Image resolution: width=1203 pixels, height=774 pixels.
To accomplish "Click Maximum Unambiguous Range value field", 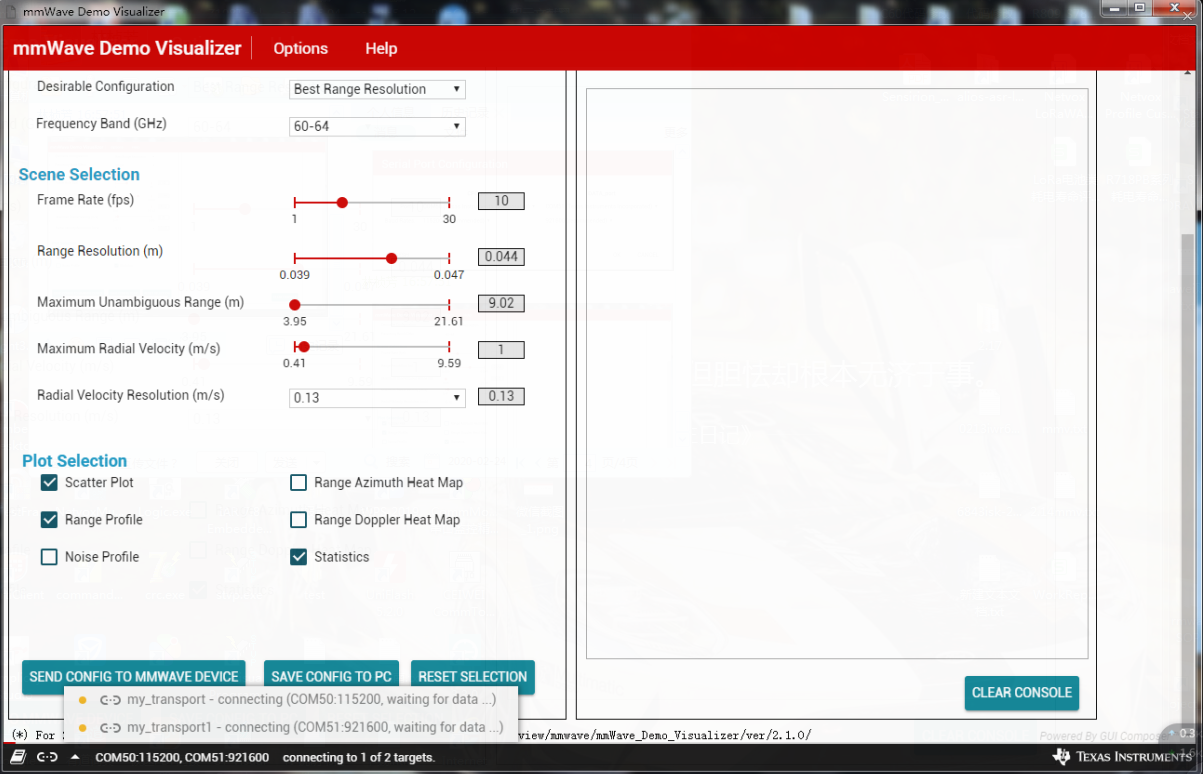I will click(x=501, y=303).
